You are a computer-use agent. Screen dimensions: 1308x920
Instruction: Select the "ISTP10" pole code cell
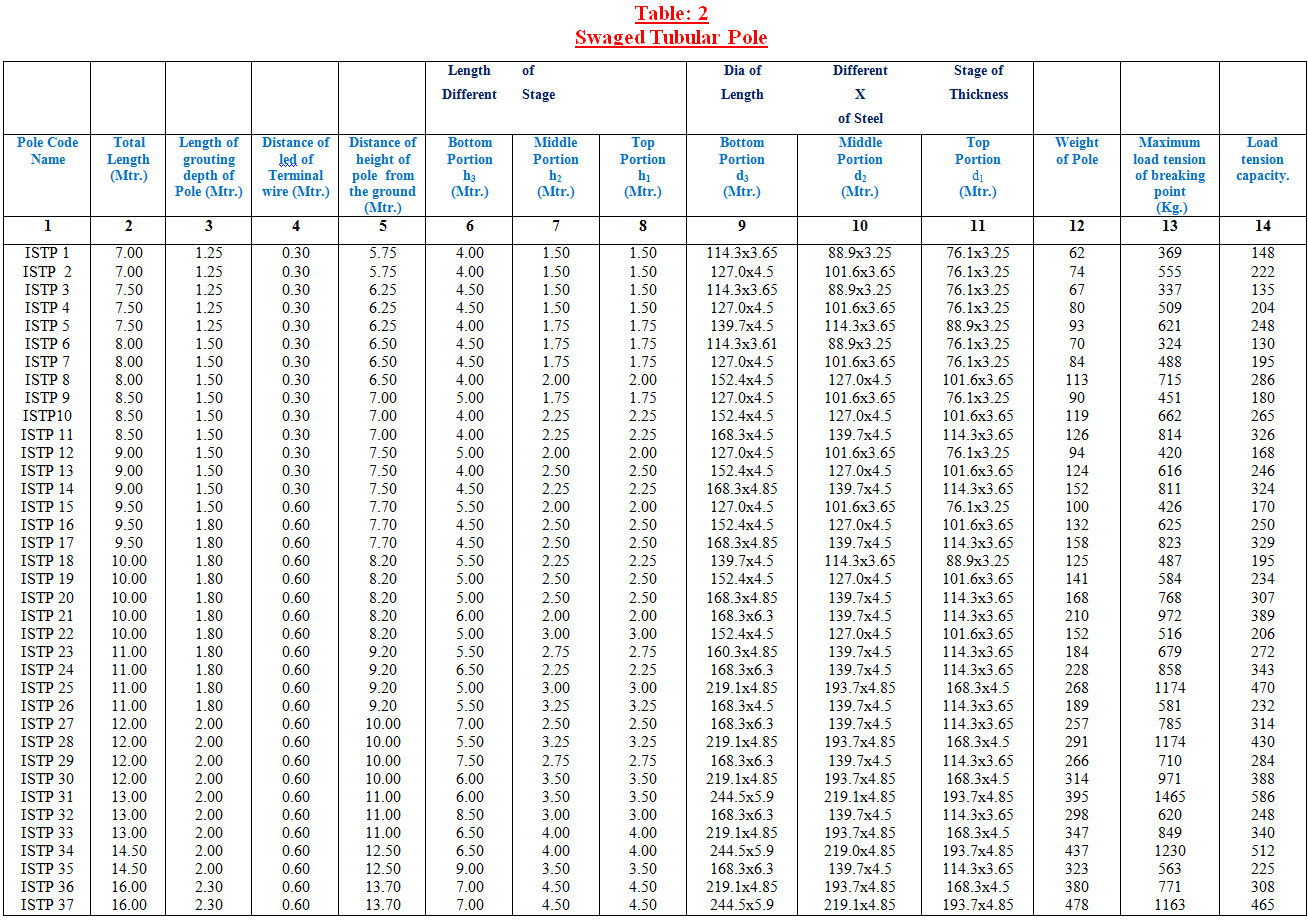tap(47, 416)
